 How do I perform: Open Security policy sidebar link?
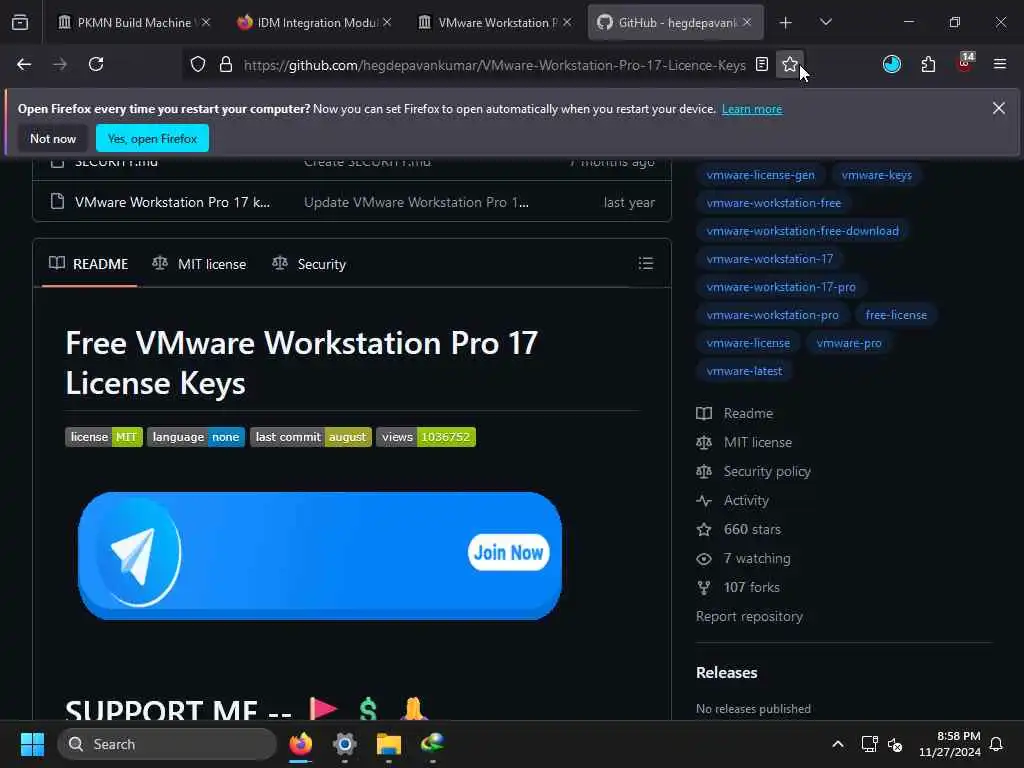(754, 471)
